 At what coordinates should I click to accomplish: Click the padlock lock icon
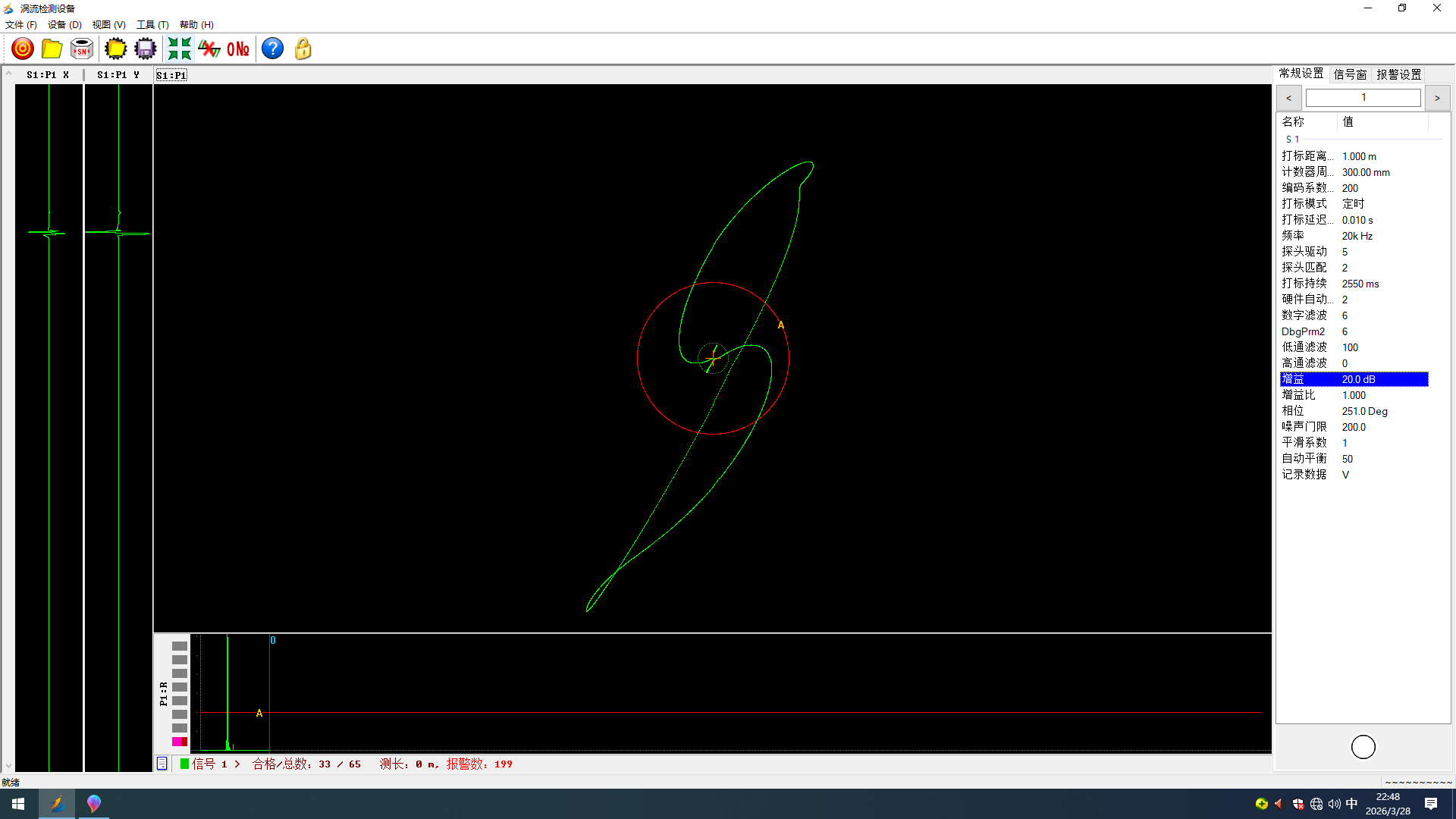(303, 49)
